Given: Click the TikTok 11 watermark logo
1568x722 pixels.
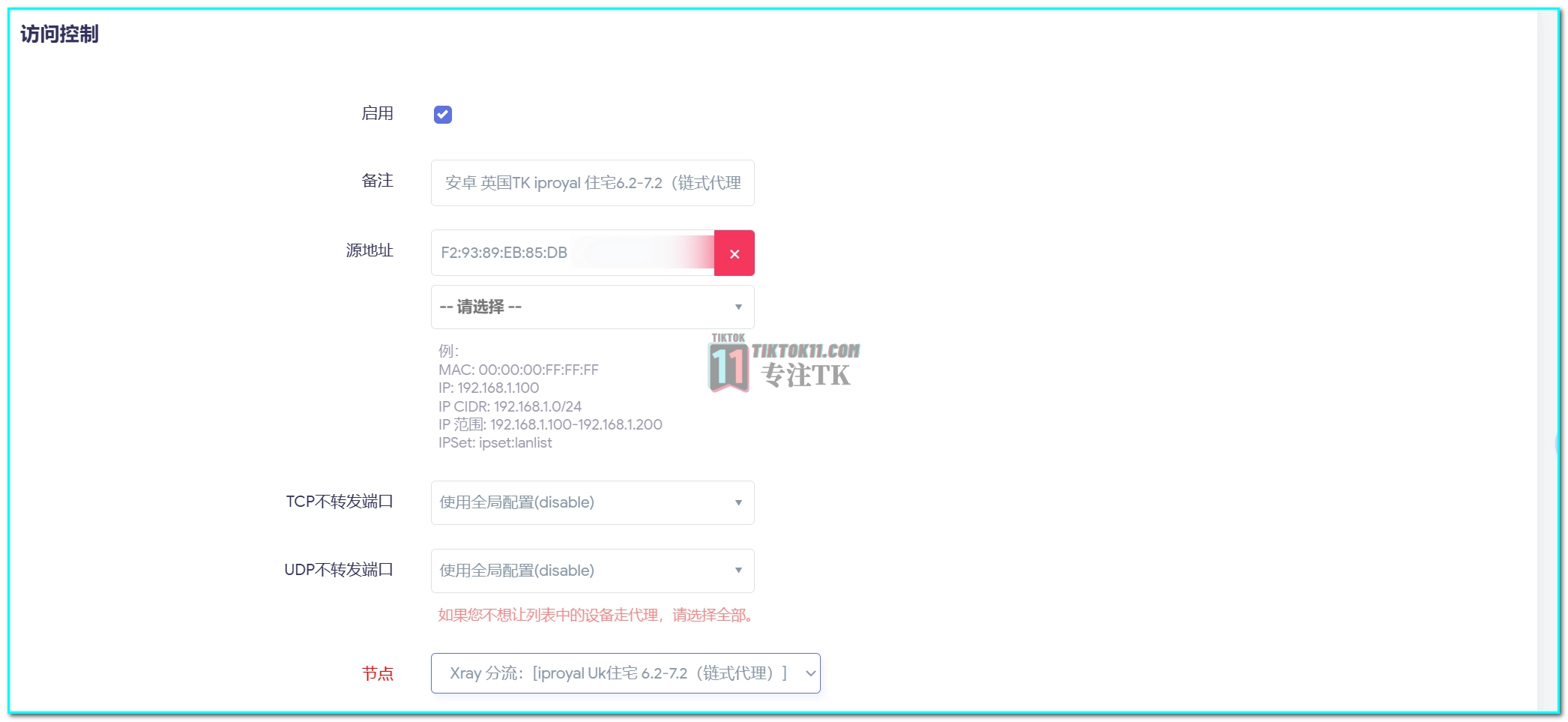Looking at the screenshot, I should point(729,364).
